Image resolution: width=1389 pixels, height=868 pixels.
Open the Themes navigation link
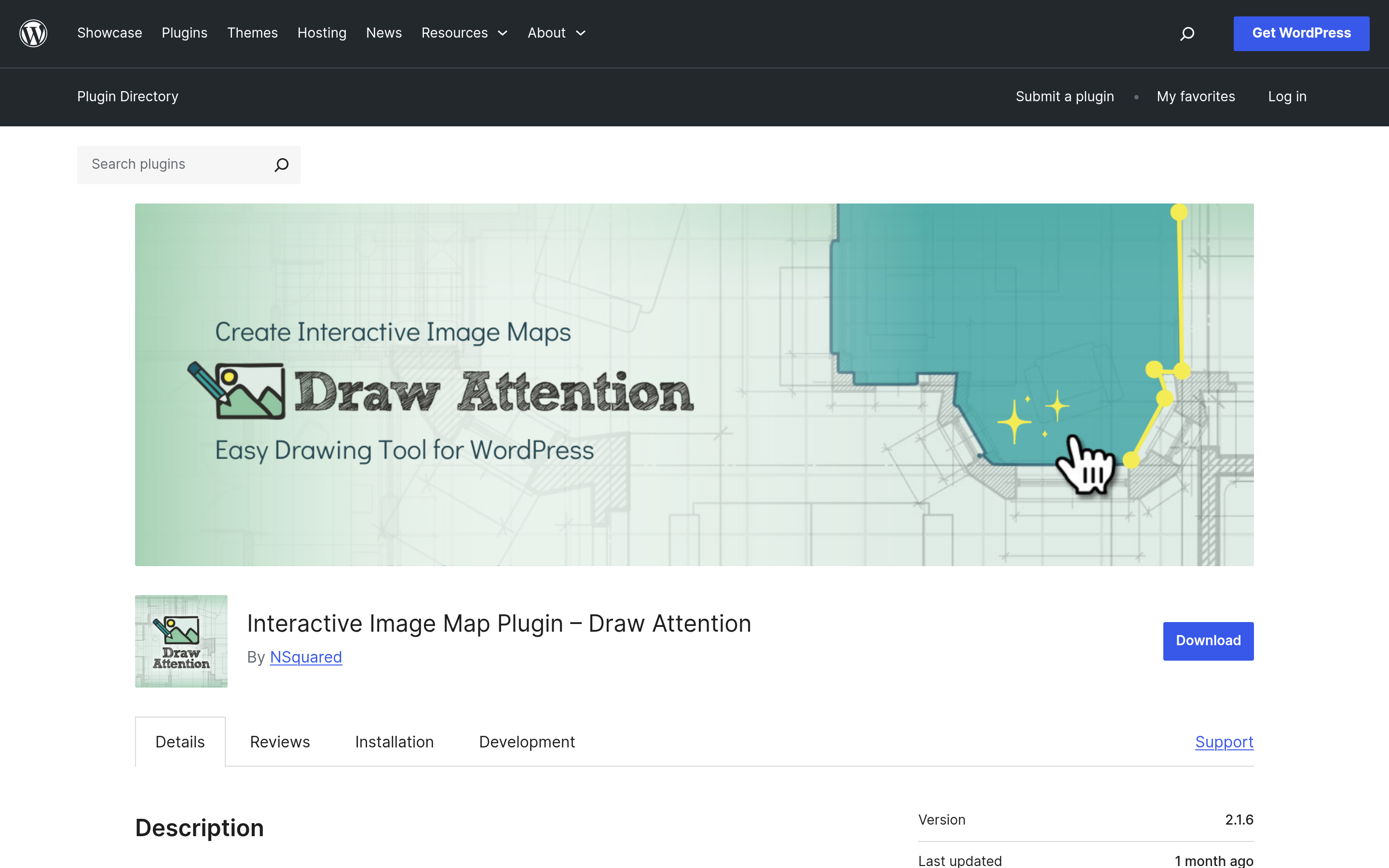coord(253,33)
